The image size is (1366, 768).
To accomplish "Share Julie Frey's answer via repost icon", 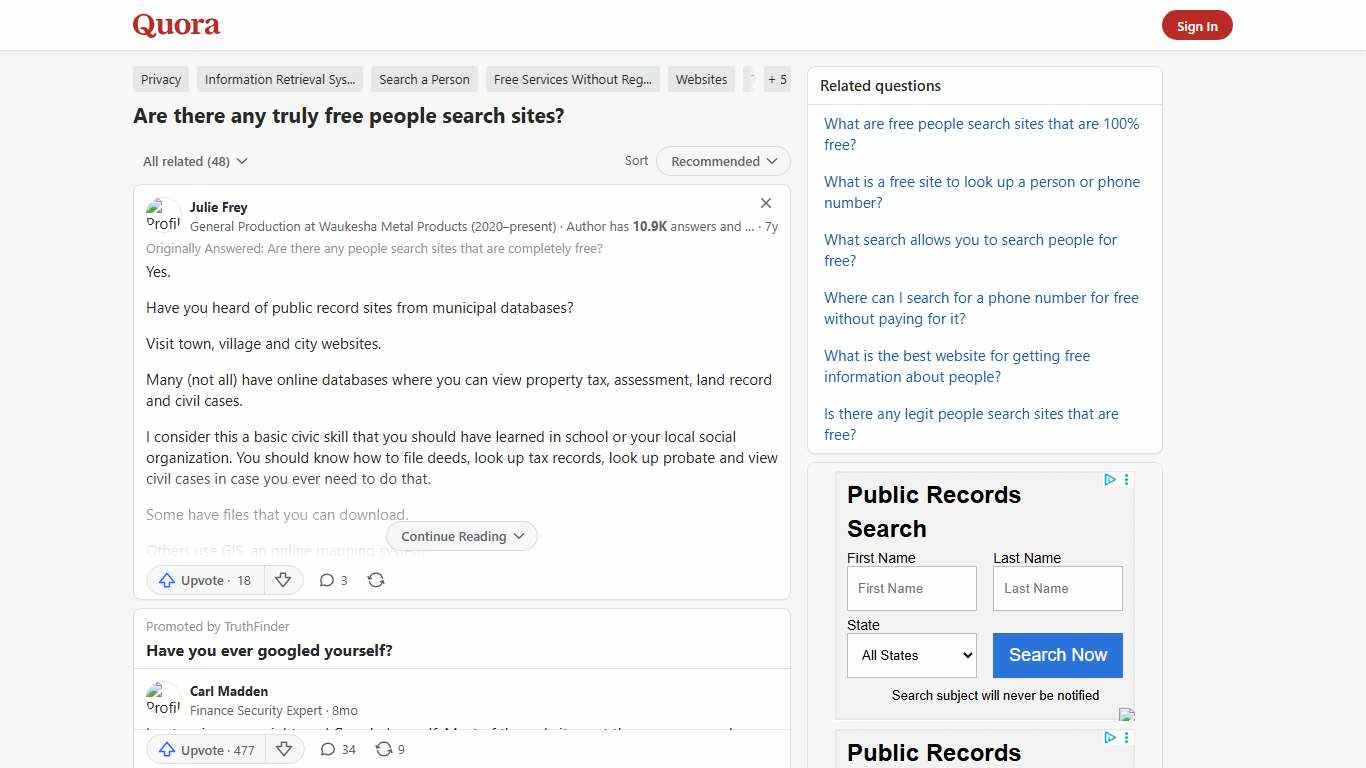I will tap(376, 580).
